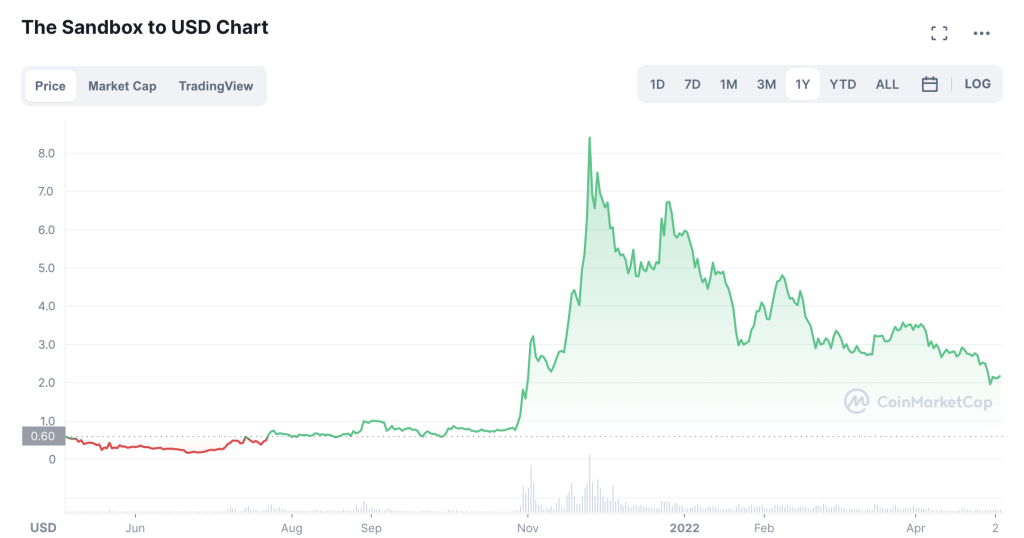Click the 2022 label on the time axis
This screenshot has width=1024, height=538.
(684, 527)
